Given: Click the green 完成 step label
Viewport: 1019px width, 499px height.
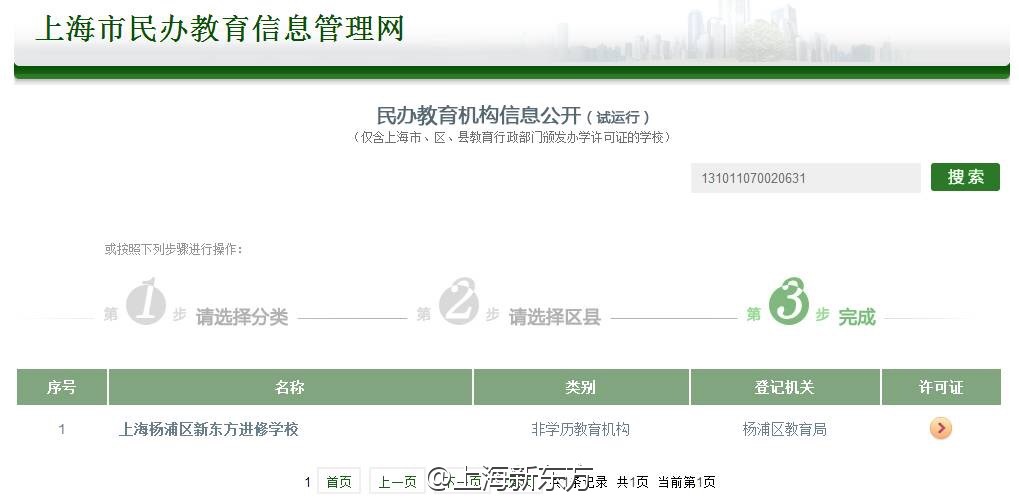Looking at the screenshot, I should point(856,317).
